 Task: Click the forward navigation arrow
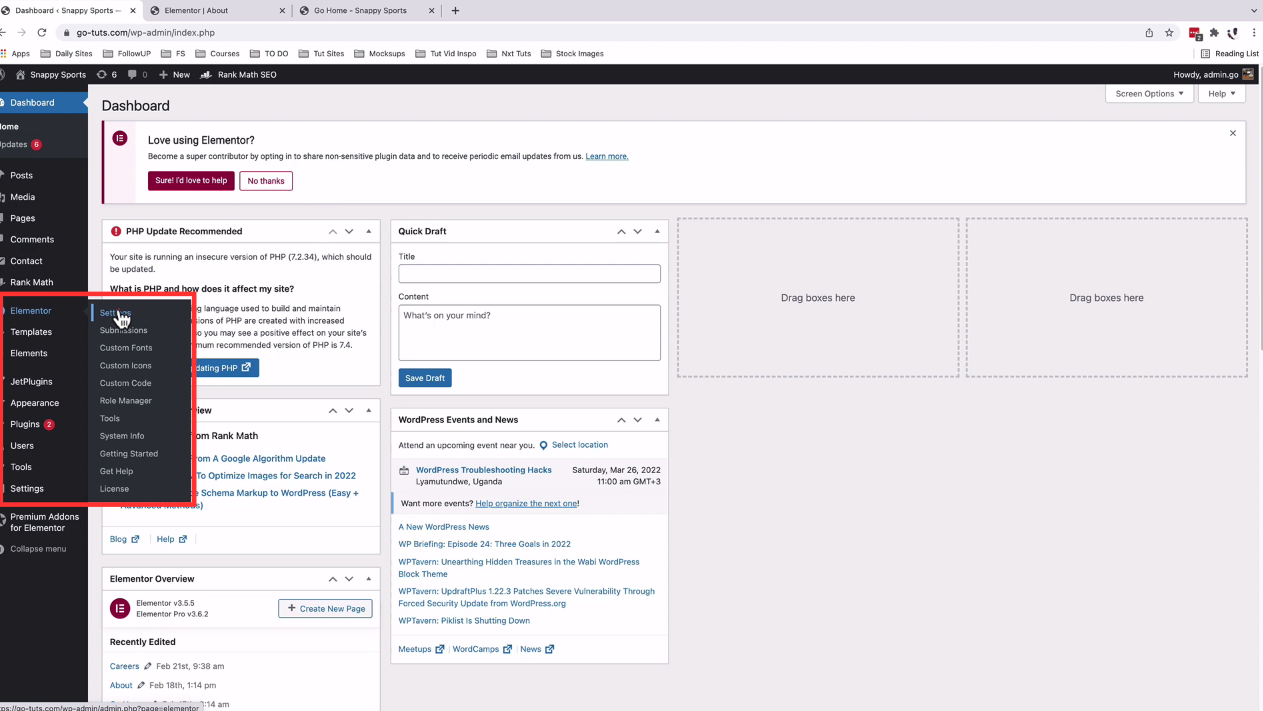point(21,32)
